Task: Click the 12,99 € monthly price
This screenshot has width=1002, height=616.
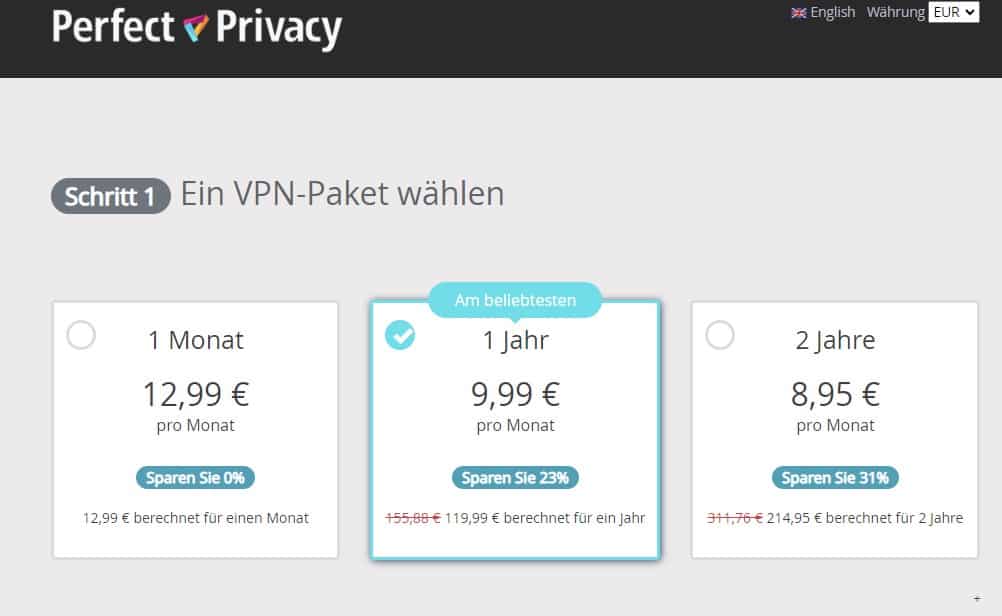Action: click(195, 394)
